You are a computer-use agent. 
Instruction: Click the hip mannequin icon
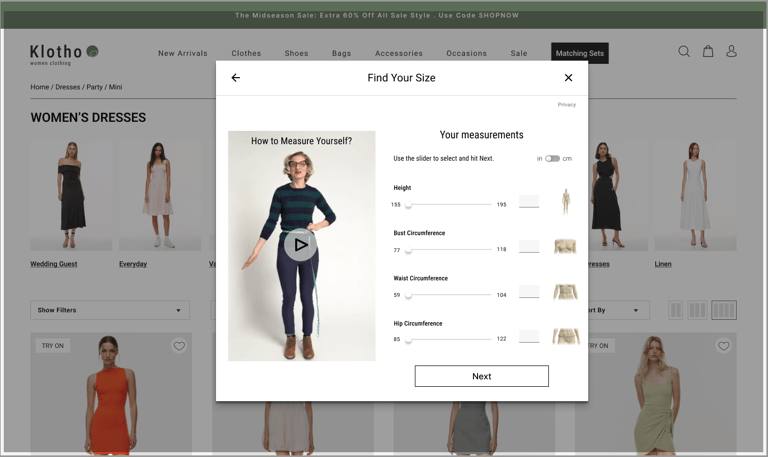tap(566, 336)
